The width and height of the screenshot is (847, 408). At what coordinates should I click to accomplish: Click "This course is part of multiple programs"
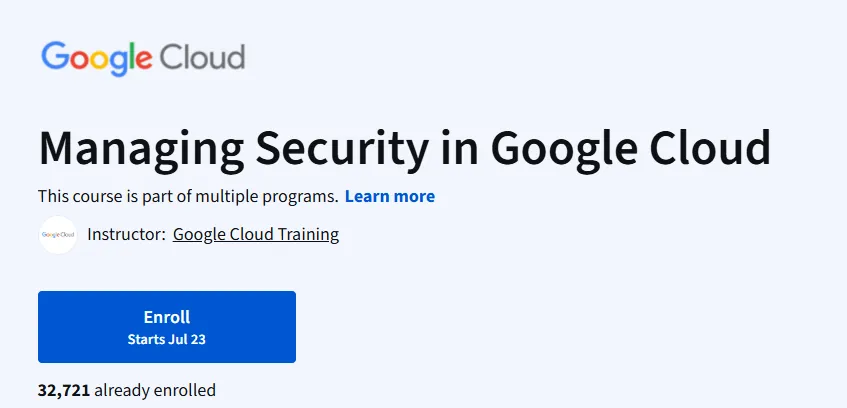[x=188, y=196]
